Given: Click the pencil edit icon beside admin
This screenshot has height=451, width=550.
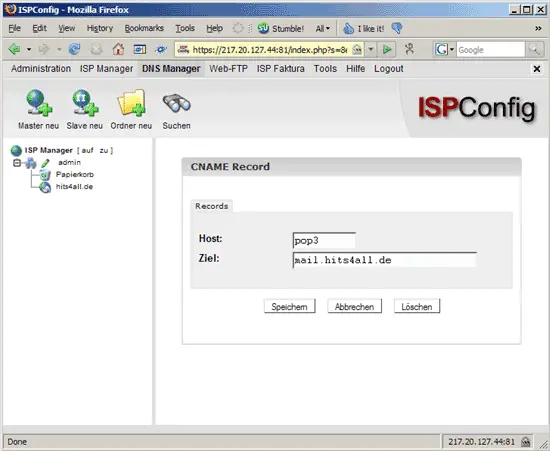Looking at the screenshot, I should (45, 163).
